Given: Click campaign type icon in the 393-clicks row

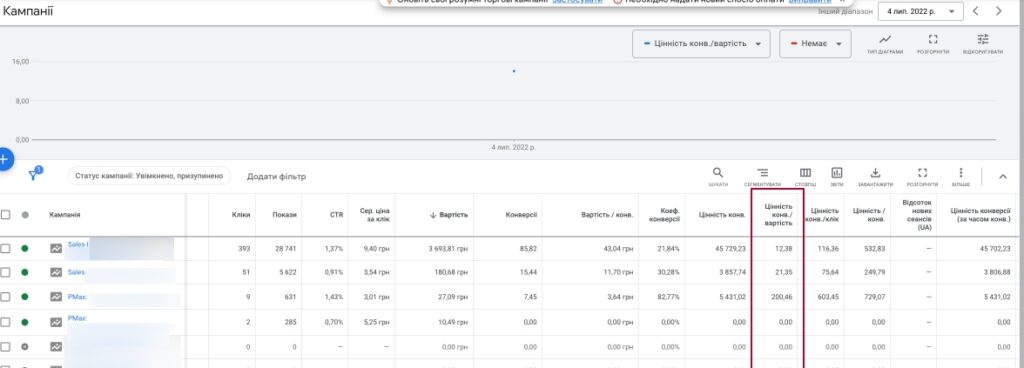Looking at the screenshot, I should (56, 248).
